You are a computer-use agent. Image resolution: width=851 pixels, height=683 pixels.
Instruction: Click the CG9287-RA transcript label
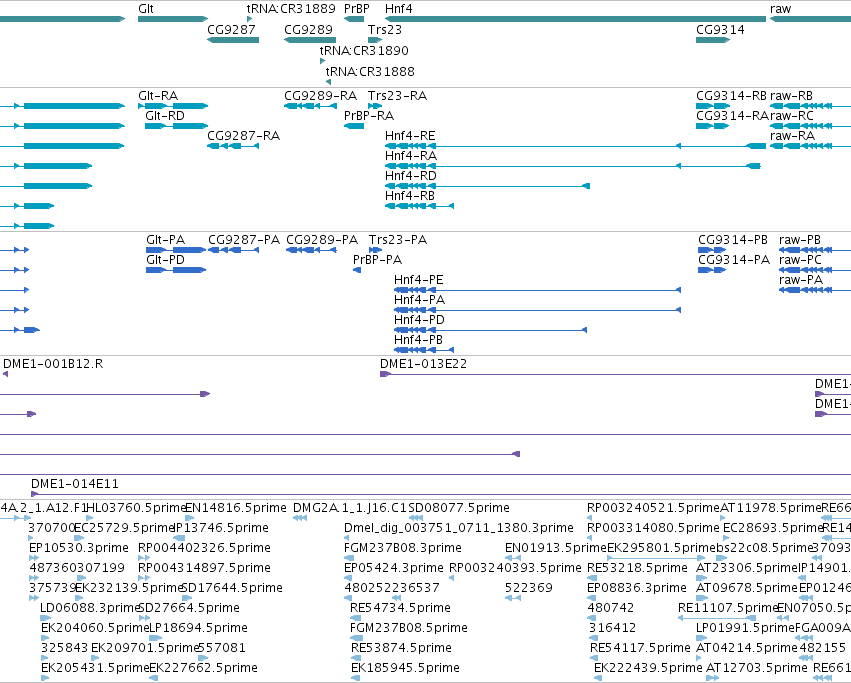244,136
